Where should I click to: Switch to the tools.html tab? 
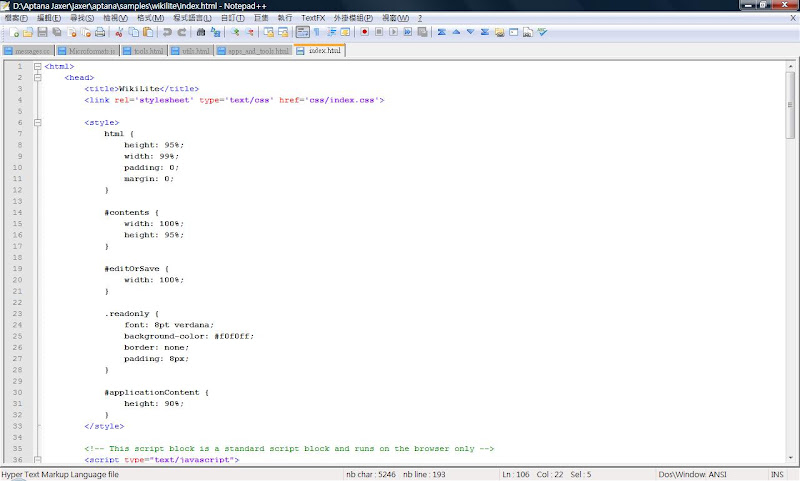tap(145, 50)
